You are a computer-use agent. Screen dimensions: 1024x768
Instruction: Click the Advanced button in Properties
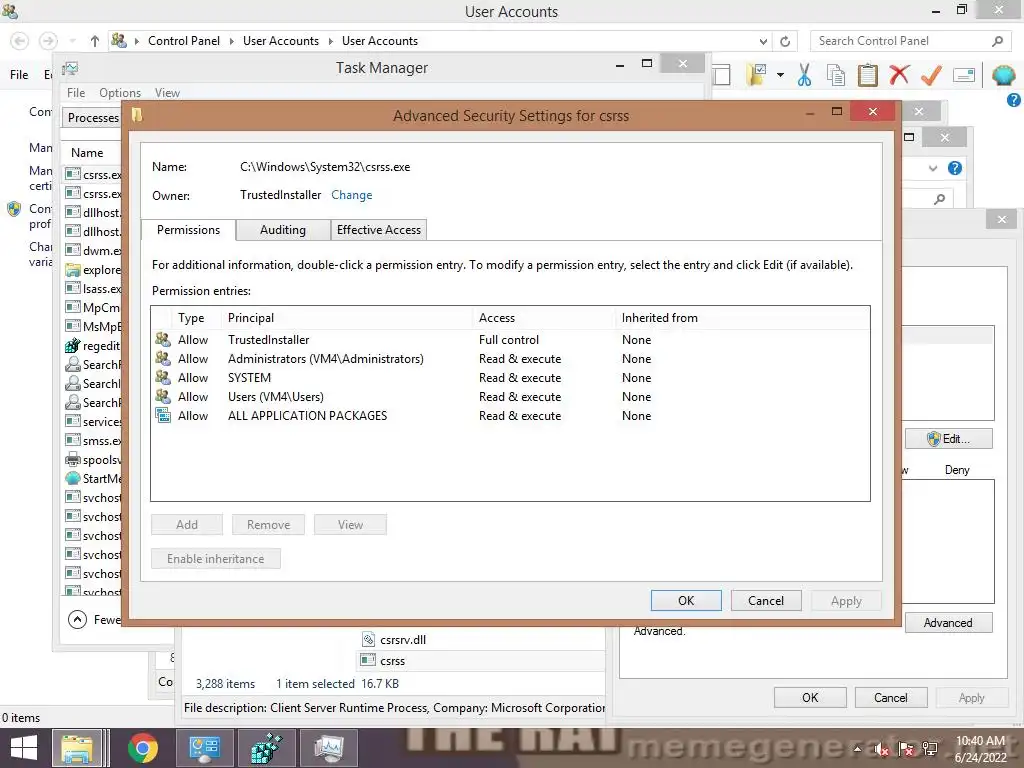point(948,623)
